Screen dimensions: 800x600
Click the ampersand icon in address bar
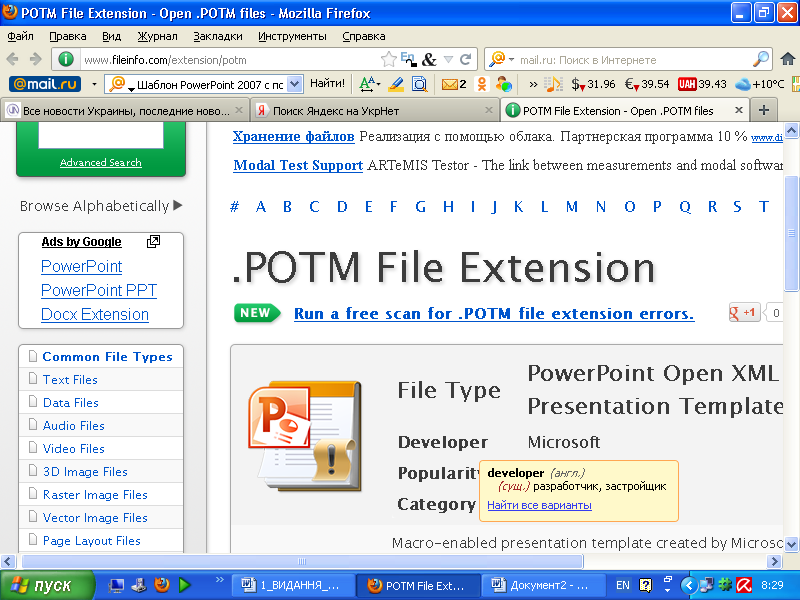point(429,60)
